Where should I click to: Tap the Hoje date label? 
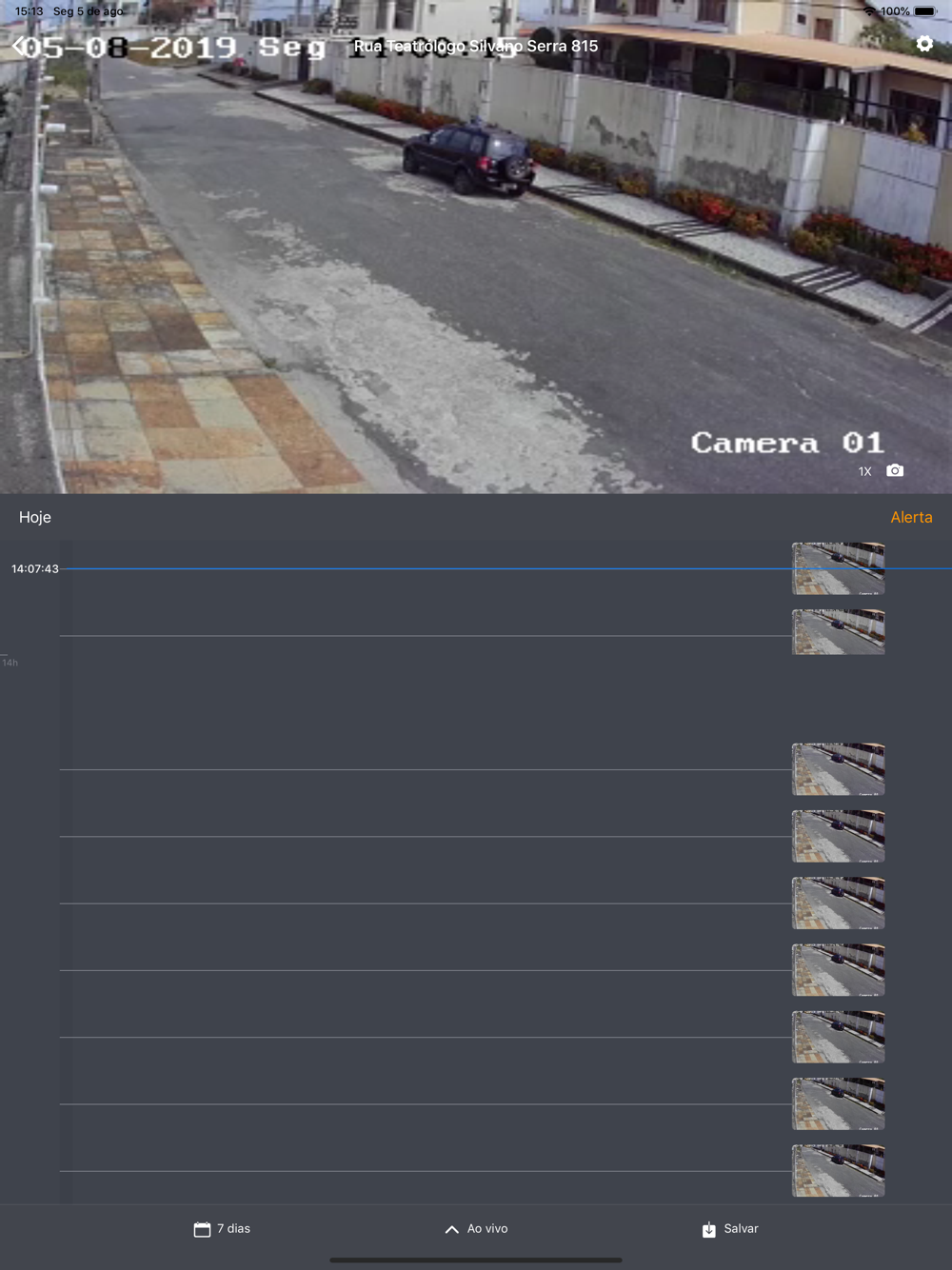35,517
